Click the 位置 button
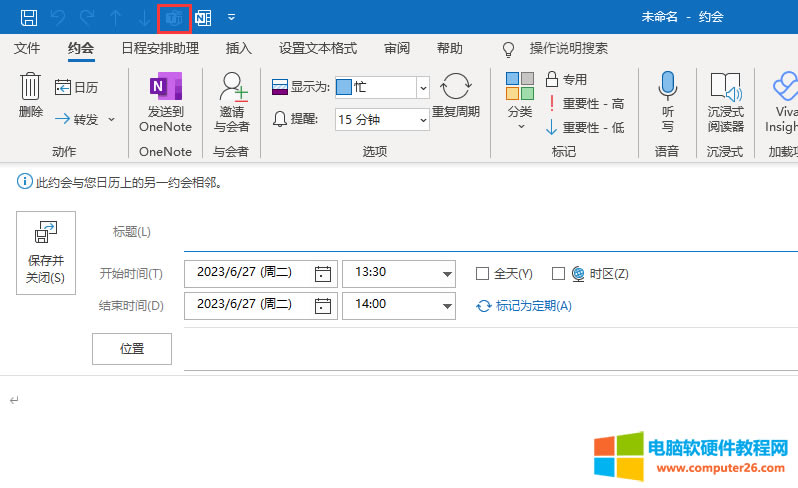Viewport: 798px width, 488px height. [132, 349]
